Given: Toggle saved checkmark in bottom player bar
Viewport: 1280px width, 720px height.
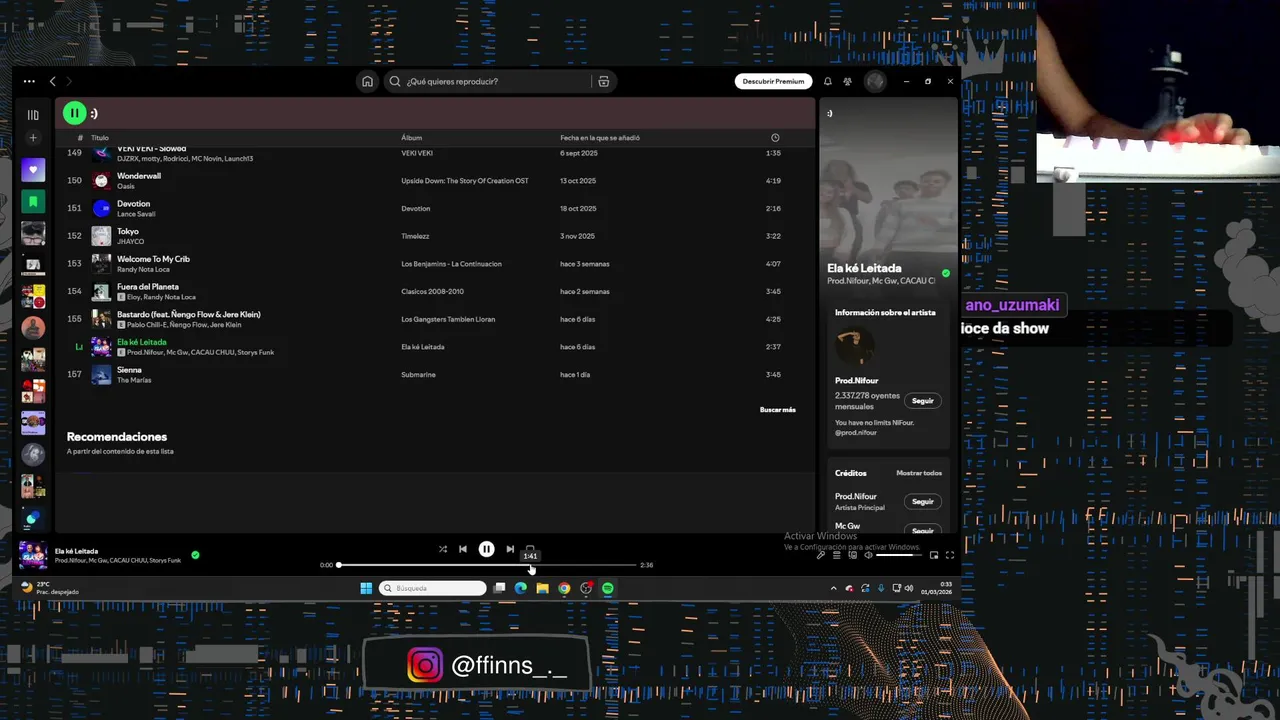Looking at the screenshot, I should (x=195, y=555).
